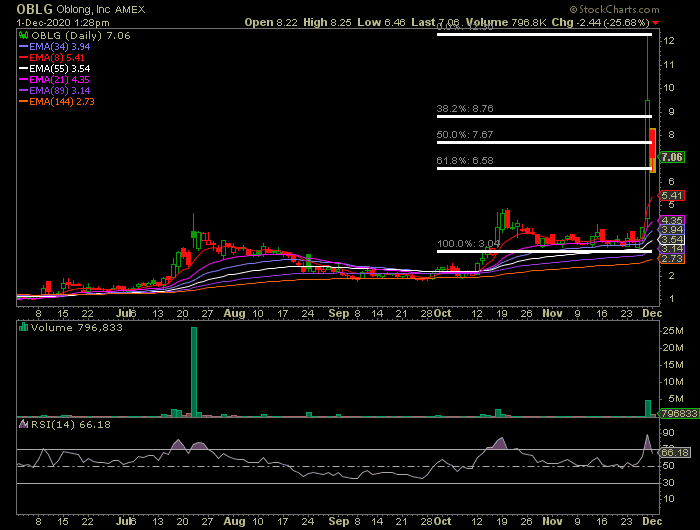Click the 100.0%: 3.04 Fibonacci label
Viewport: 700px width, 530px height.
(x=468, y=243)
